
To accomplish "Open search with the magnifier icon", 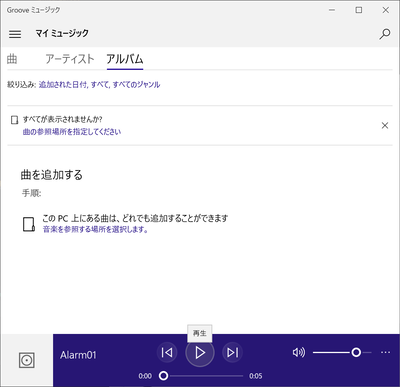I will [x=385, y=34].
